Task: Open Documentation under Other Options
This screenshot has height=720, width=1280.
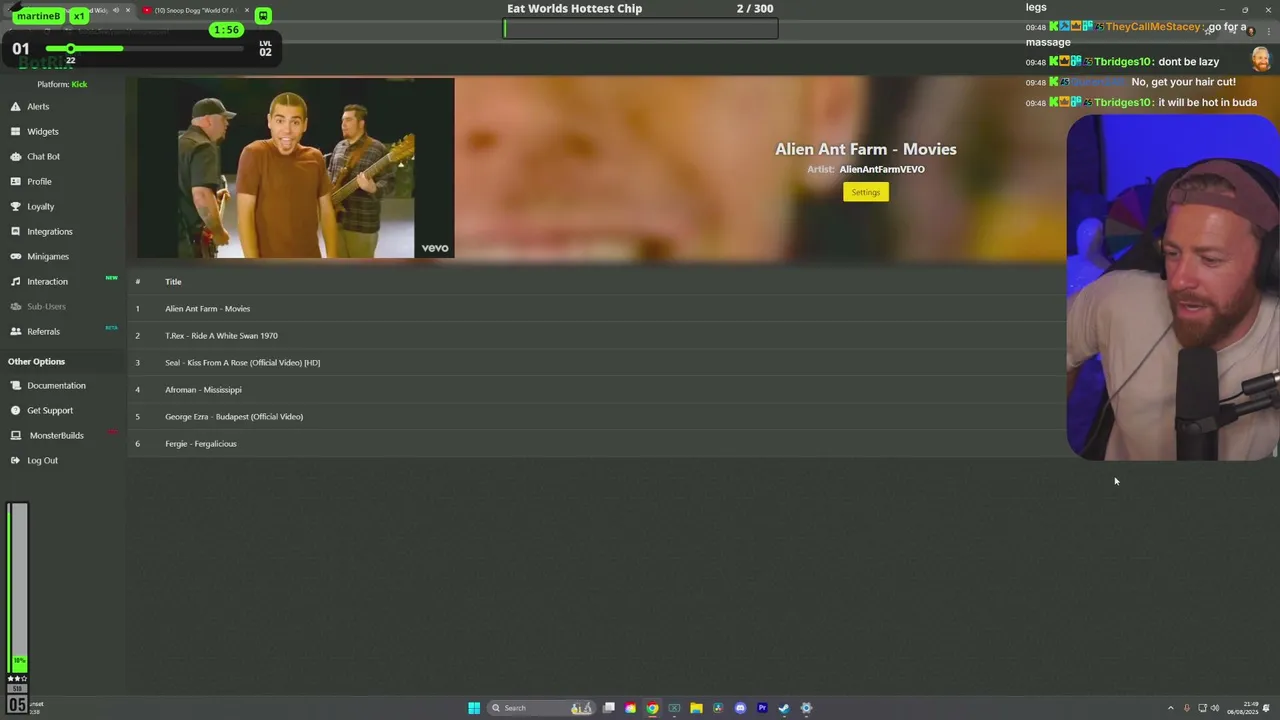Action: pos(56,385)
